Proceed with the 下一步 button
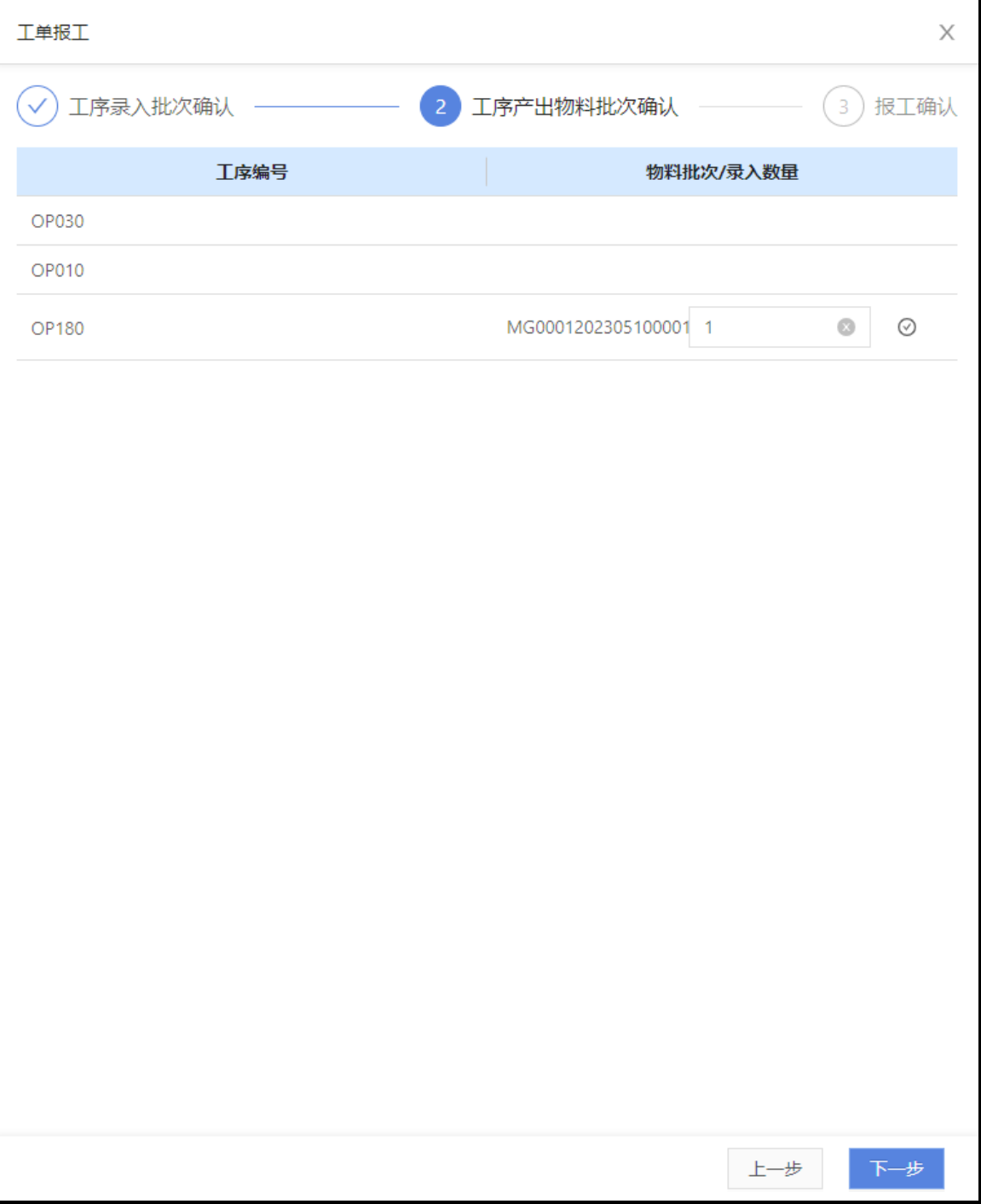Viewport: 981px width, 1204px height. (x=897, y=1168)
